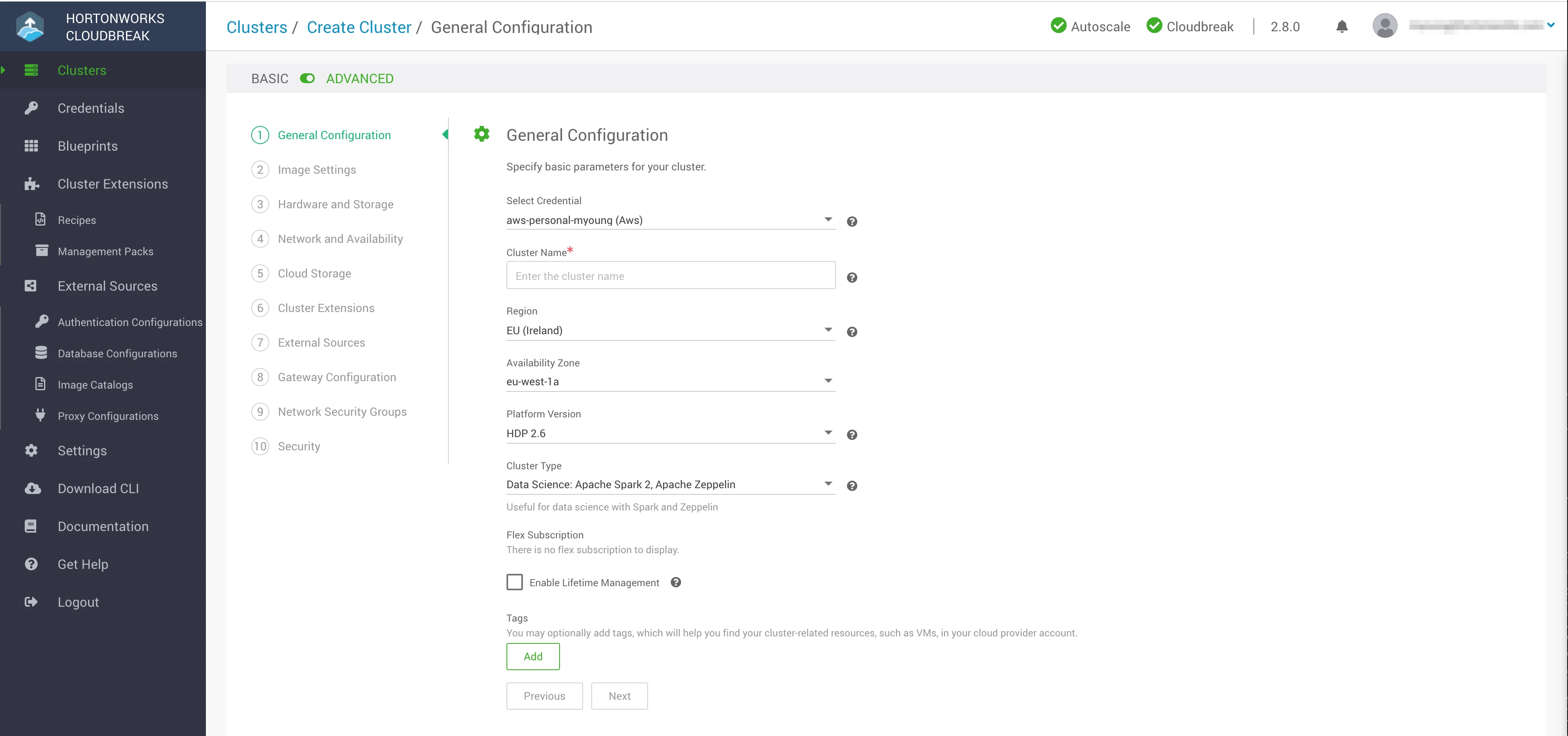
Task: Click help icon next to Platform Version
Action: tap(852, 434)
